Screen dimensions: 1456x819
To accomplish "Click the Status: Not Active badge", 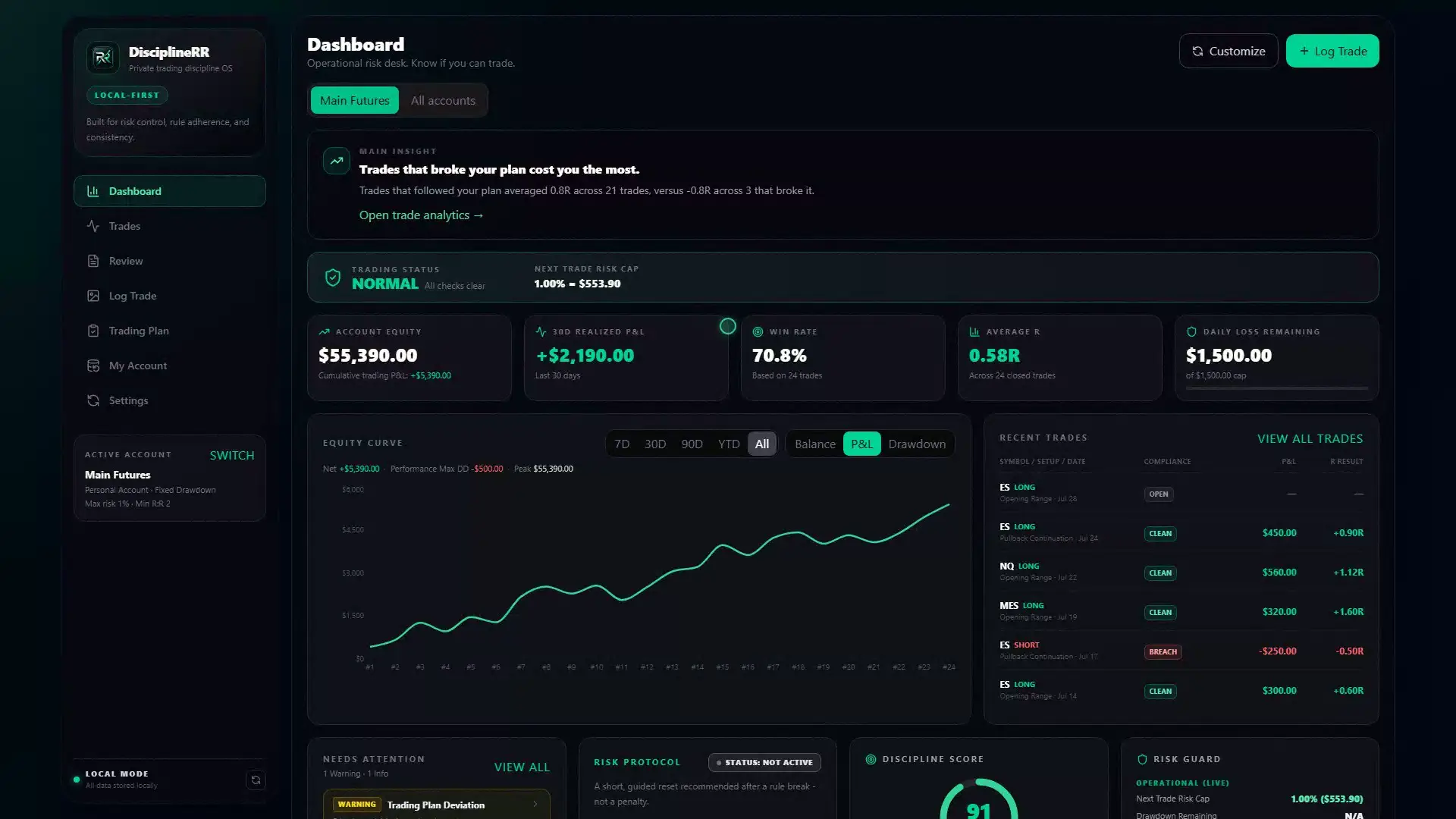I will [764, 762].
